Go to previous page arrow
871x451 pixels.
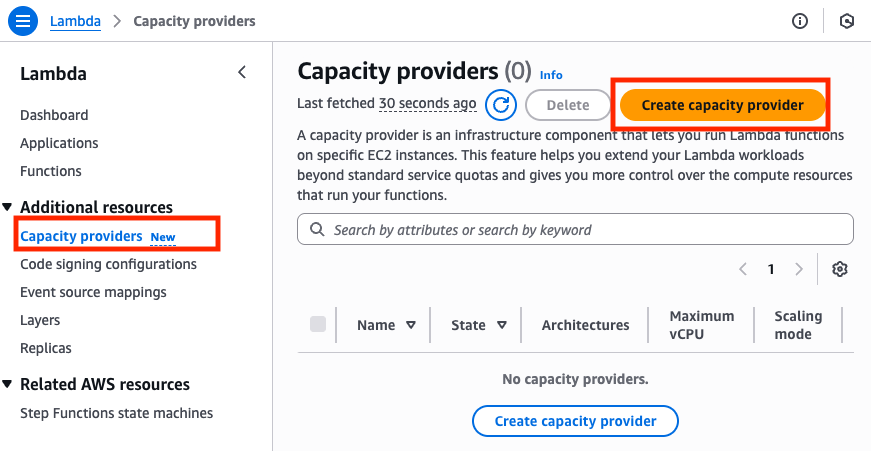743,269
